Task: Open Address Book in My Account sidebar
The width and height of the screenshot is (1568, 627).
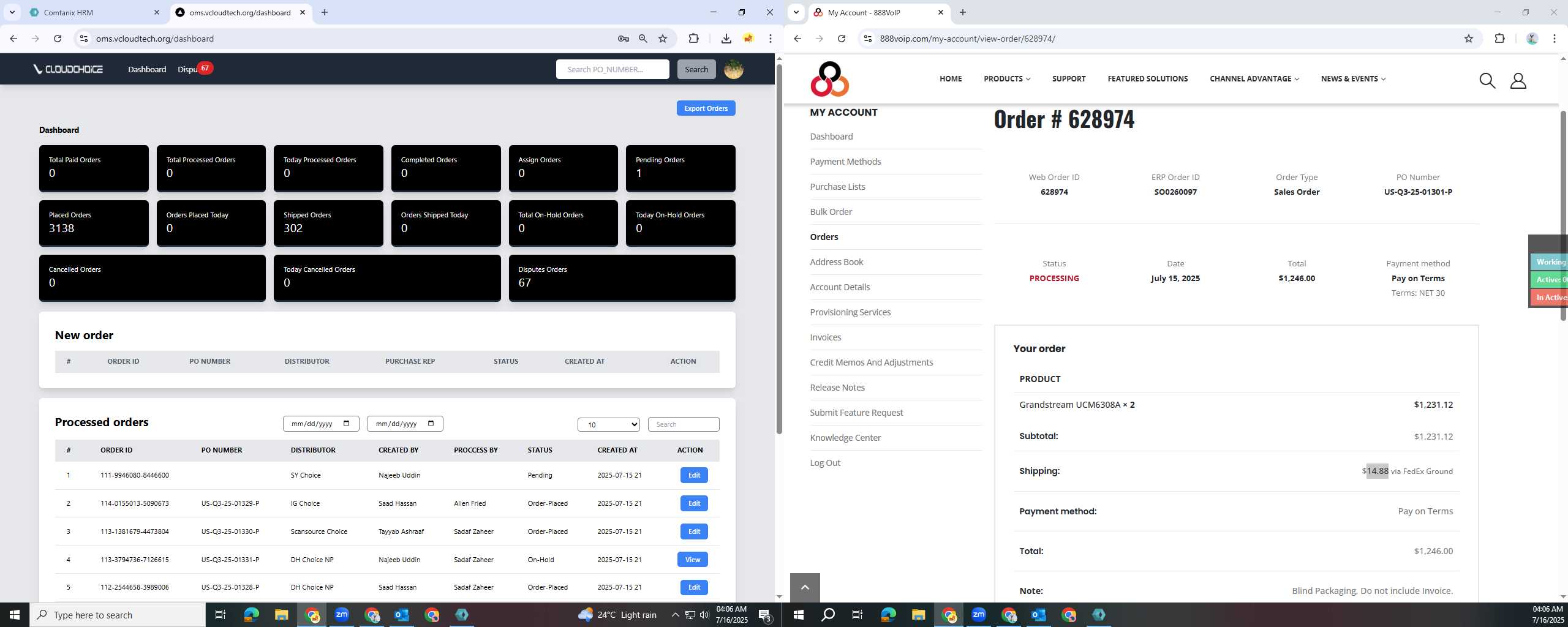Action: 836,262
